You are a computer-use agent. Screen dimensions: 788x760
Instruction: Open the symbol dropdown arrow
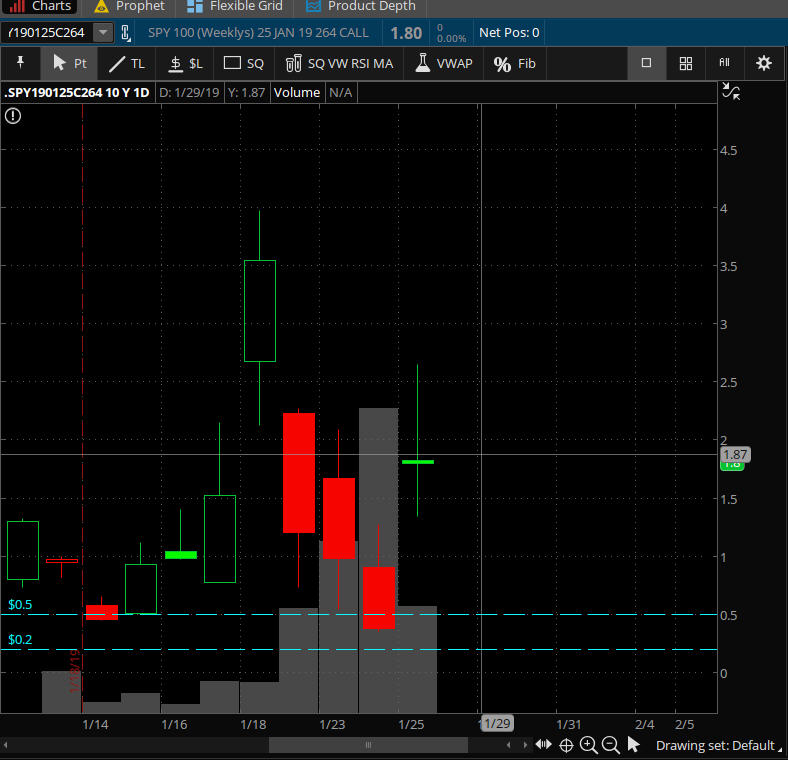coord(103,33)
